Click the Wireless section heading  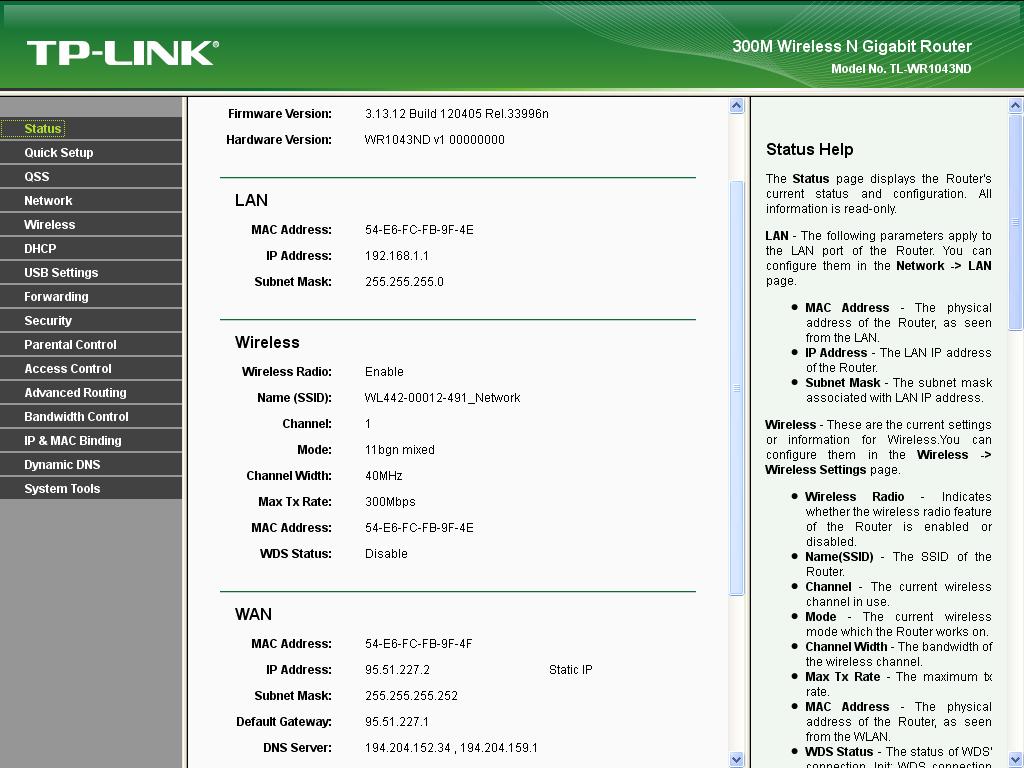[267, 342]
